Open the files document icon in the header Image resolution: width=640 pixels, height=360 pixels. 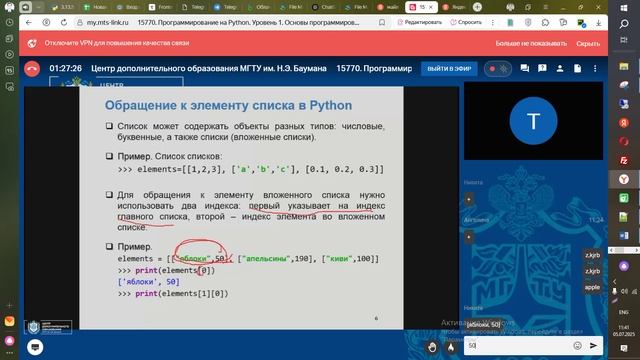click(x=577, y=68)
